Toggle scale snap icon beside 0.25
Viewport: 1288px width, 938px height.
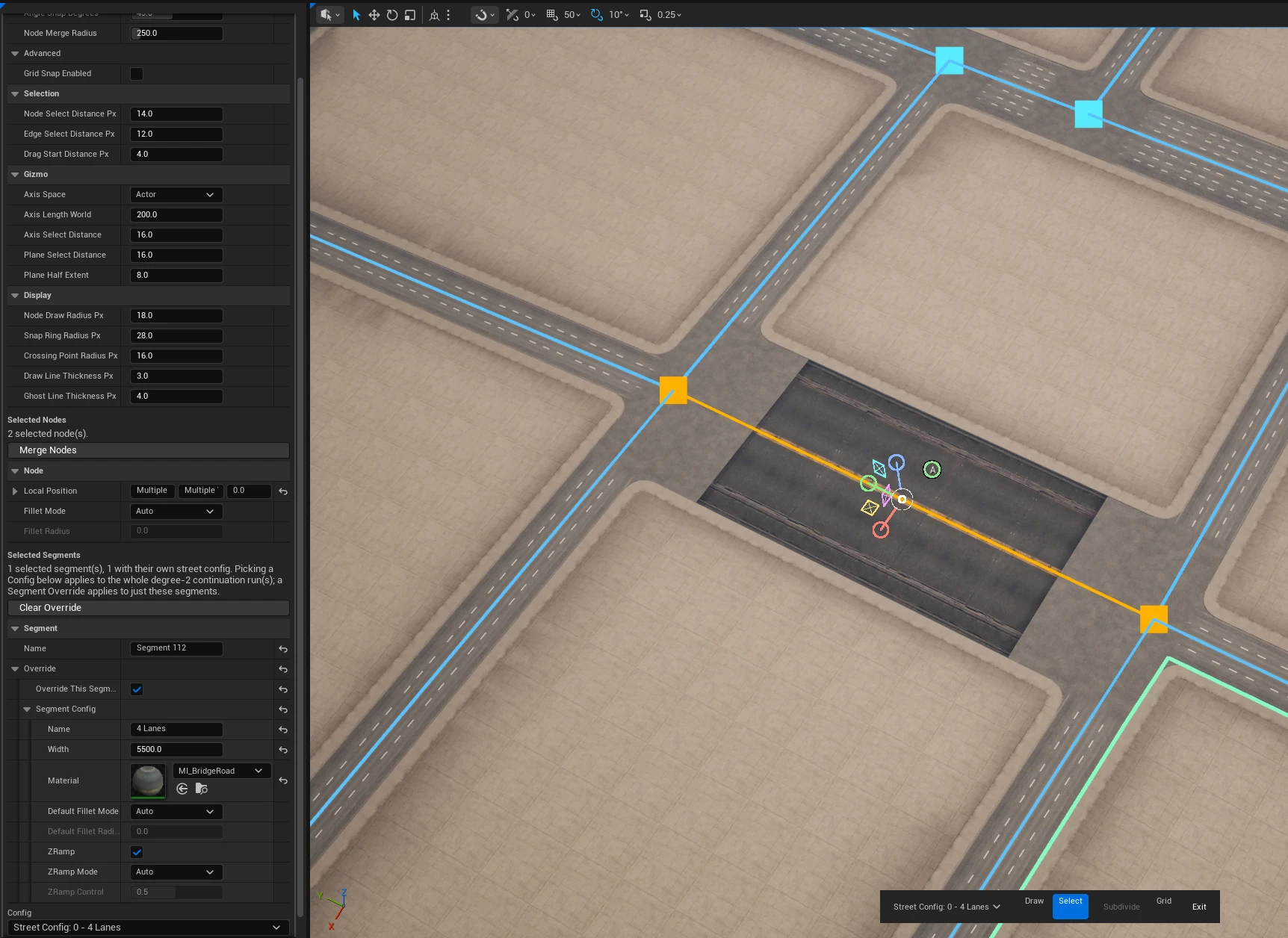tap(645, 15)
